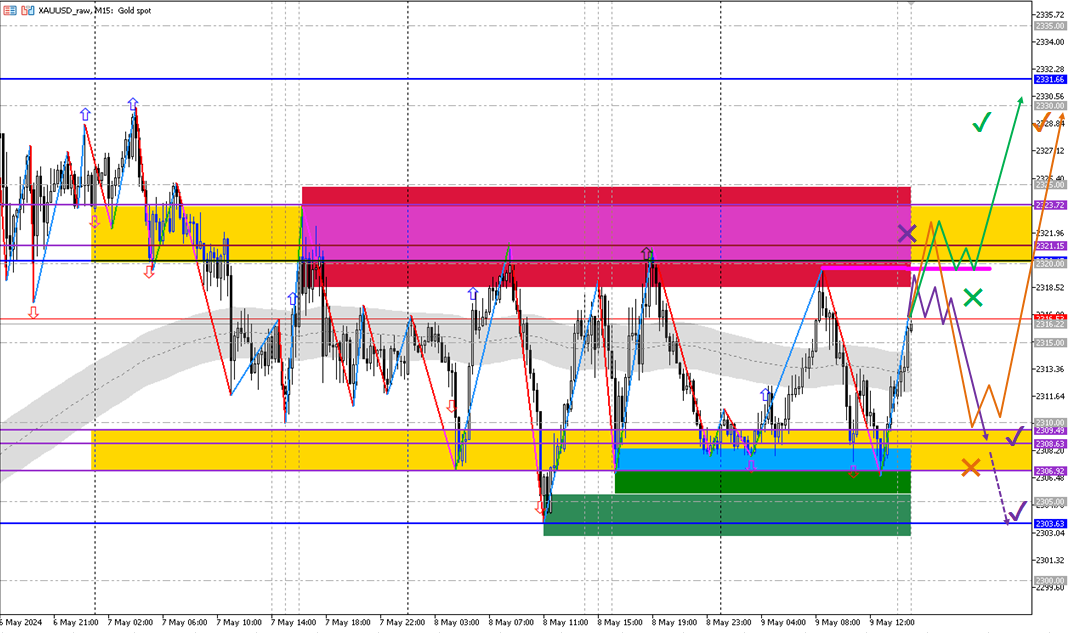Click the 8 May 11:00 time label
The width and height of the screenshot is (1070, 633).
click(x=566, y=622)
